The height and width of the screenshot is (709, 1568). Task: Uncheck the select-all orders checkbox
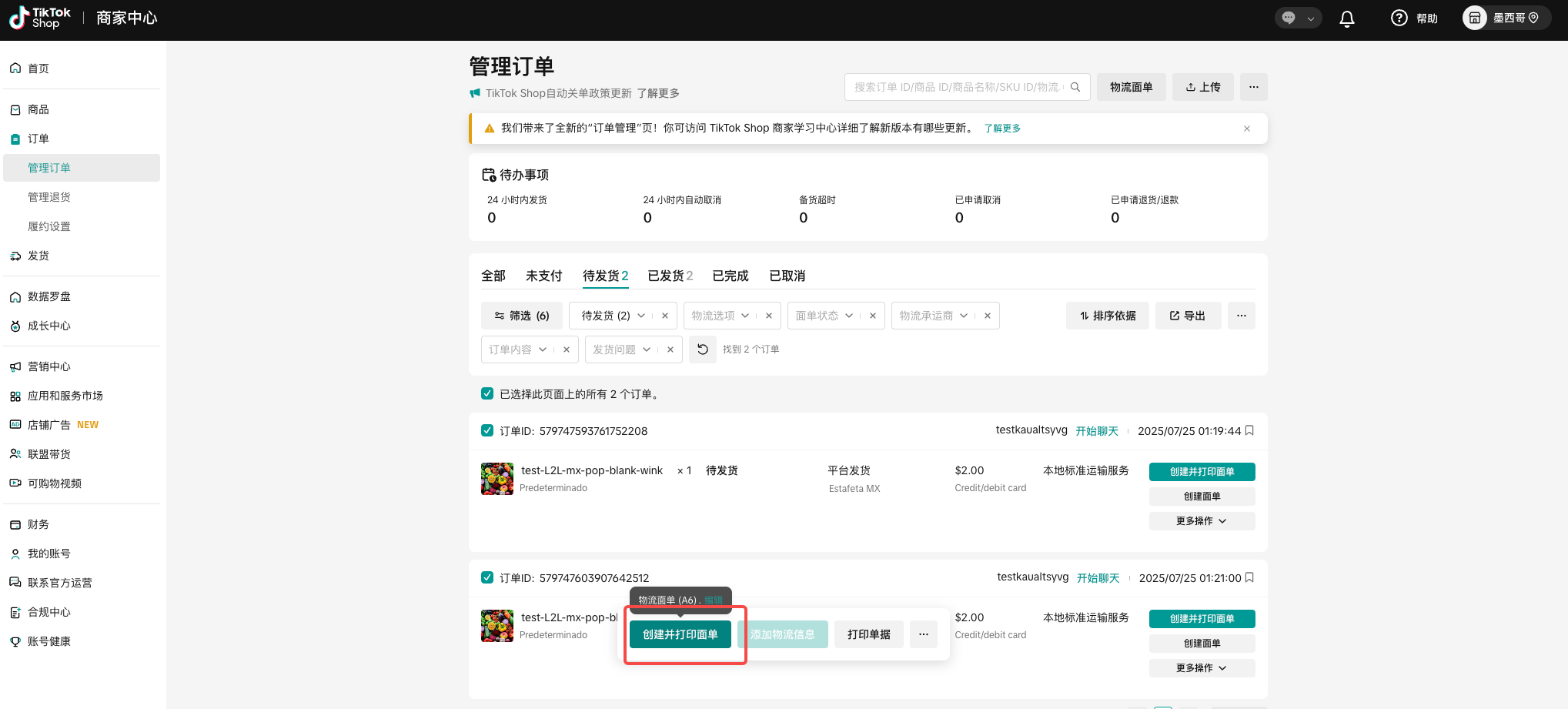pos(487,393)
